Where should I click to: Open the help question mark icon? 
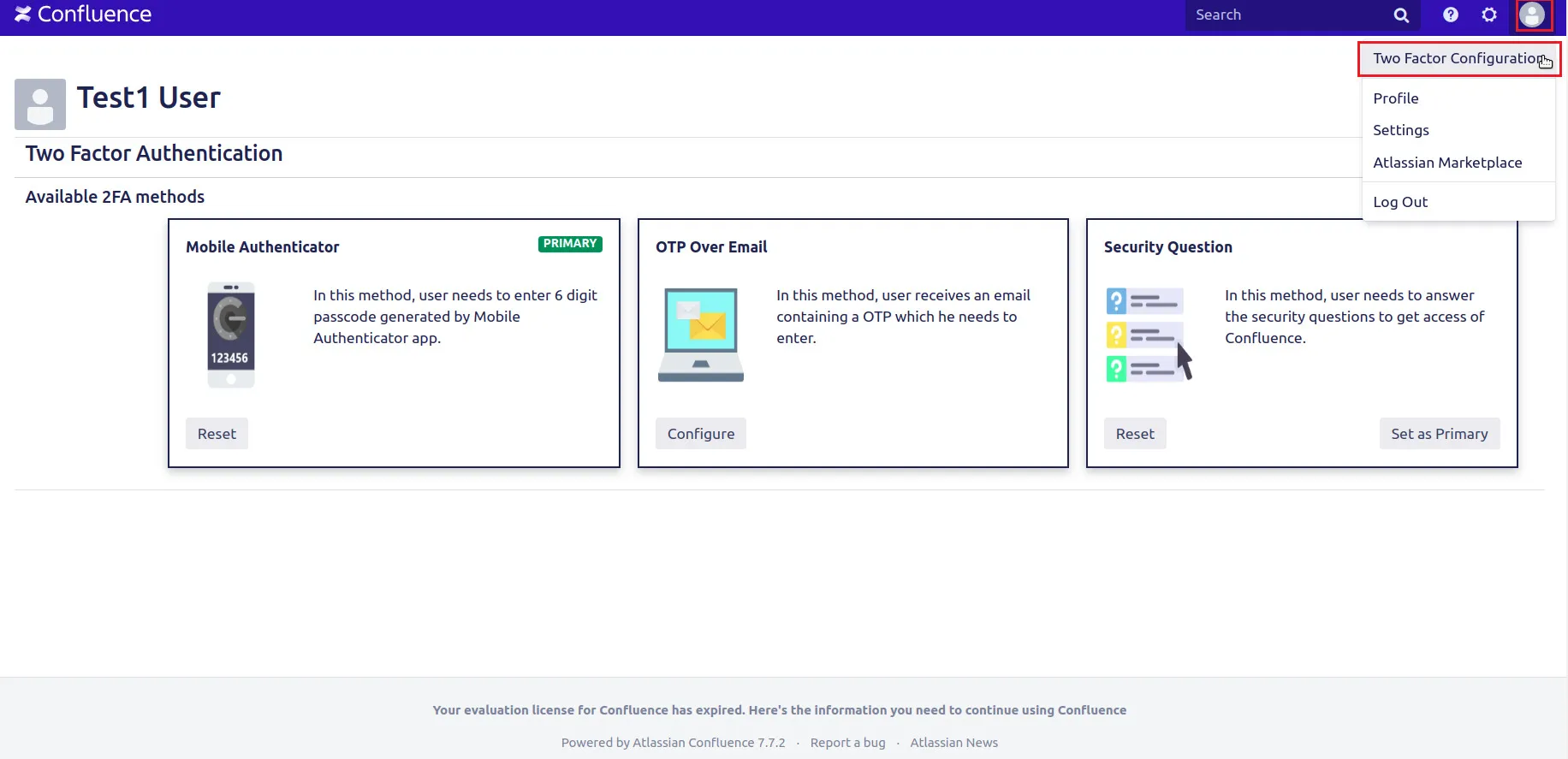click(x=1451, y=15)
